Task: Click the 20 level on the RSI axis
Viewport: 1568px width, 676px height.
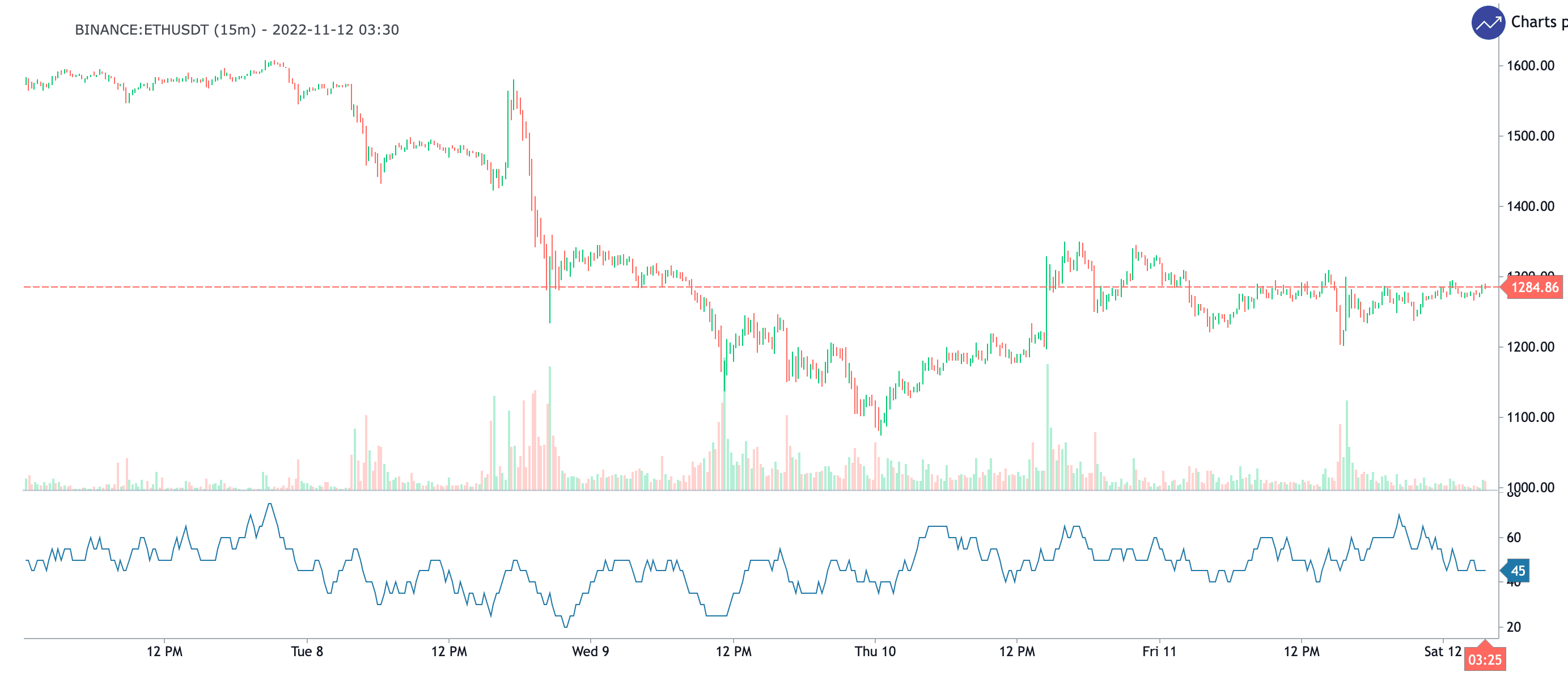Action: pyautogui.click(x=1514, y=627)
